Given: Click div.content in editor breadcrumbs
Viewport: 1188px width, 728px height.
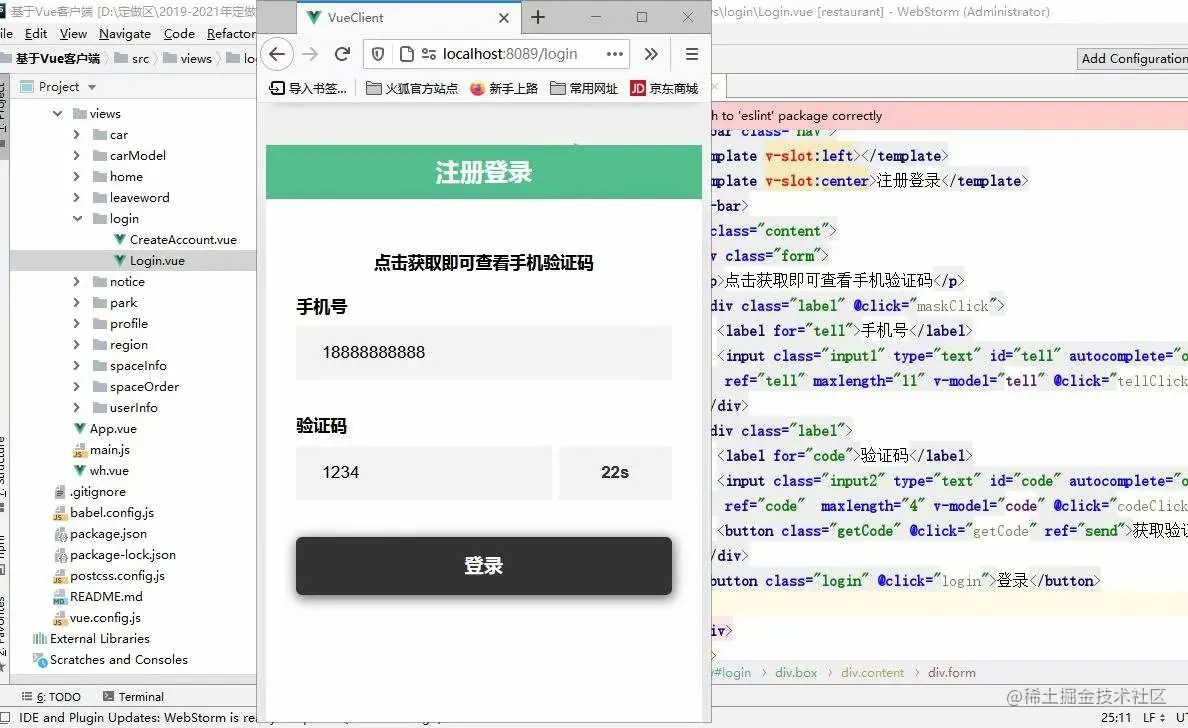Looking at the screenshot, I should tap(872, 673).
